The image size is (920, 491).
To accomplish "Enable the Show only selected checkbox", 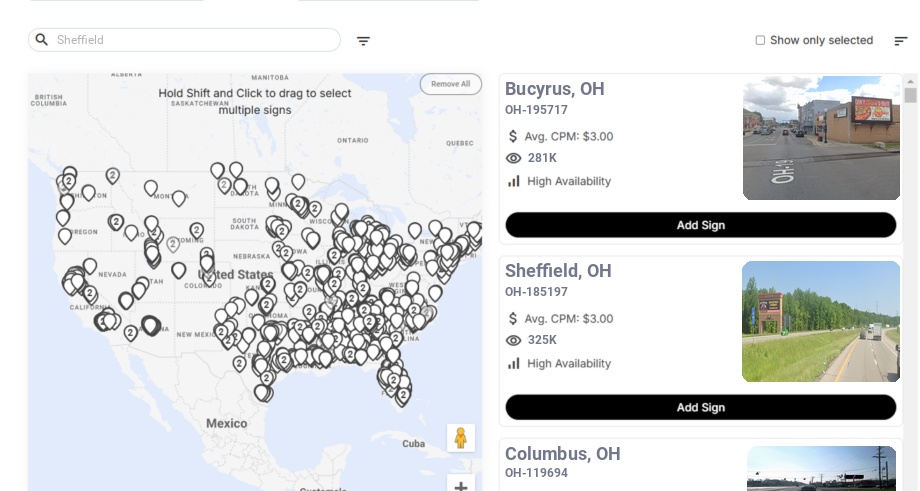I will [760, 41].
